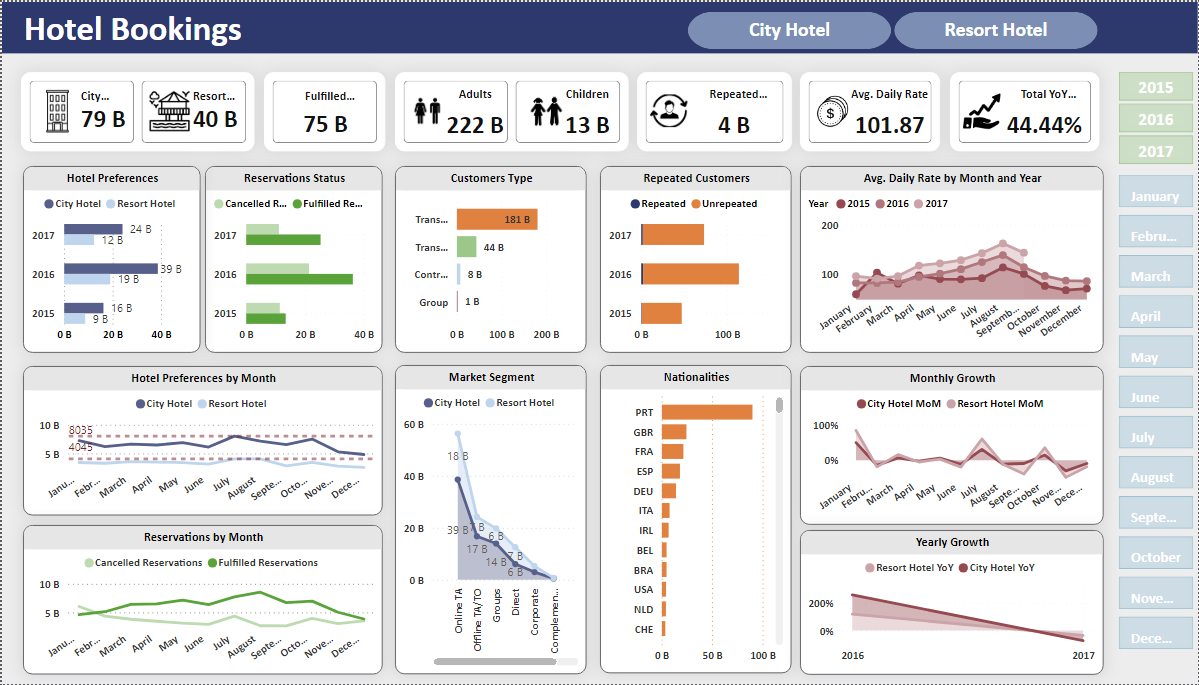This screenshot has height=685, width=1199.
Task: Select the Resort Hotel filter button
Action: coord(996,30)
